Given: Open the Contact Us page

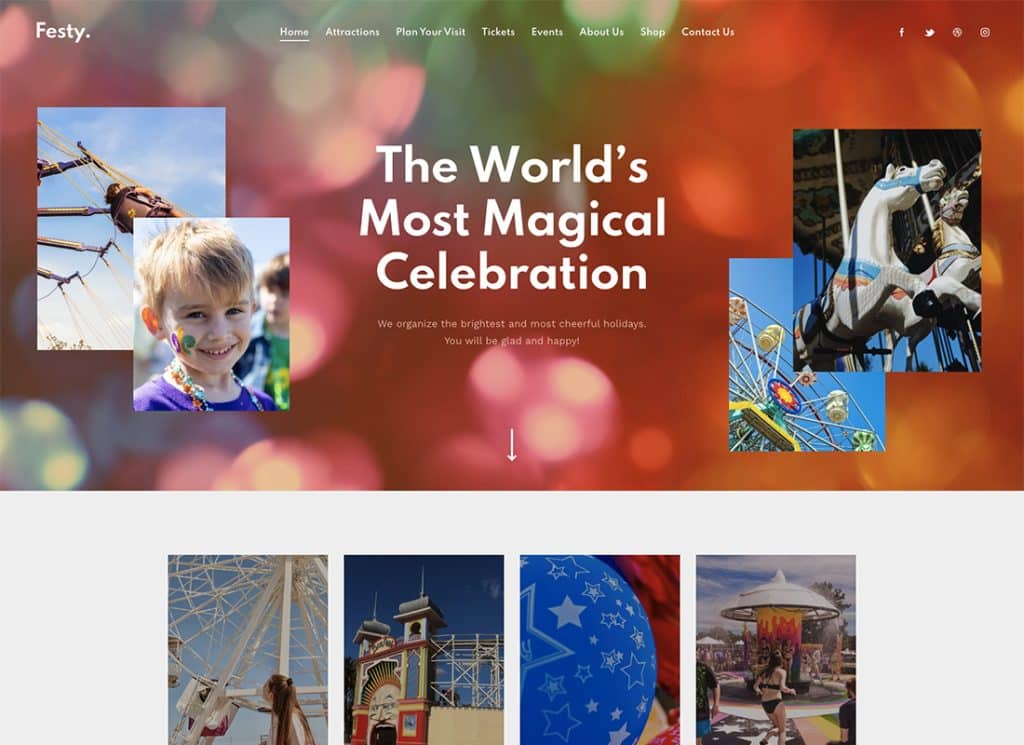Looking at the screenshot, I should [708, 32].
